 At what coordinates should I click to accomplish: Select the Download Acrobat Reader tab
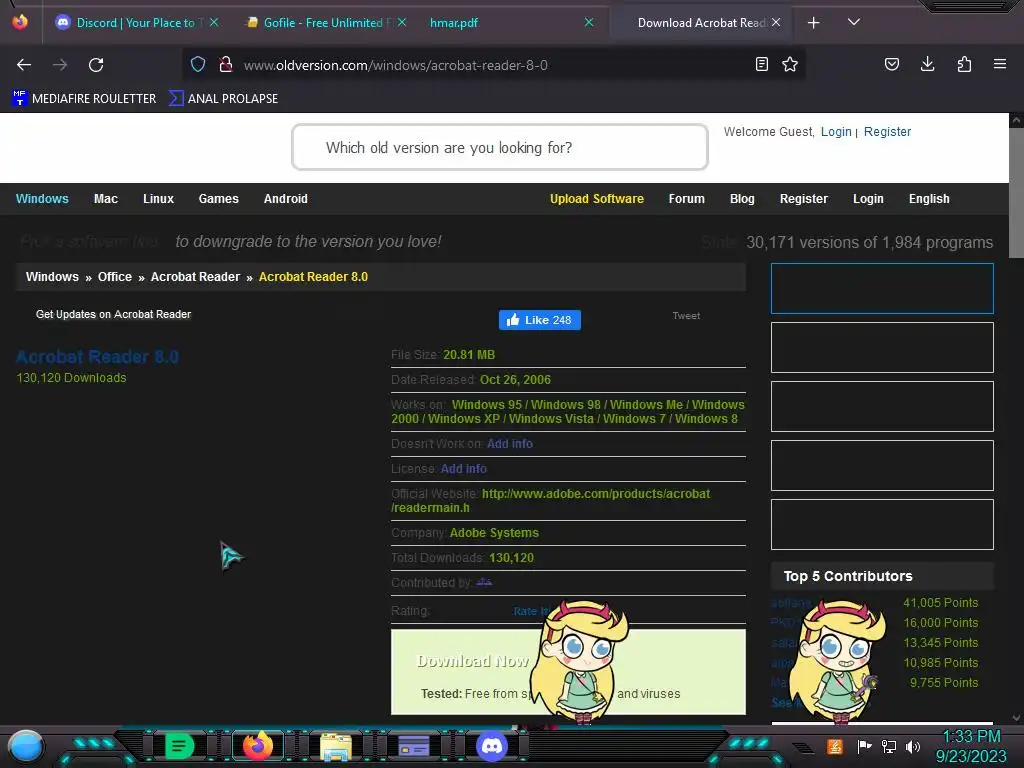point(701,23)
